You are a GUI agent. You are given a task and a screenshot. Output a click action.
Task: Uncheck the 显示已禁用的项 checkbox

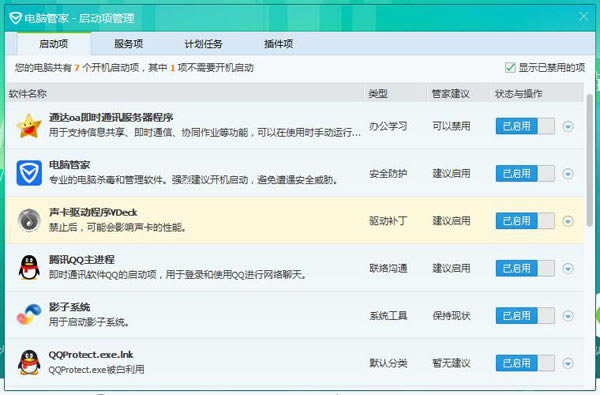510,68
